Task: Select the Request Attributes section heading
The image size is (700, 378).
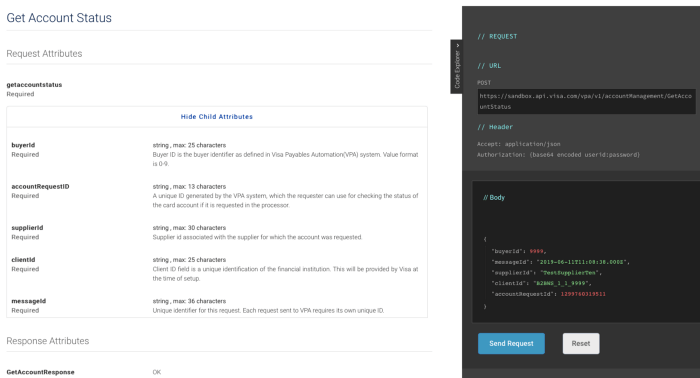Action: click(44, 54)
